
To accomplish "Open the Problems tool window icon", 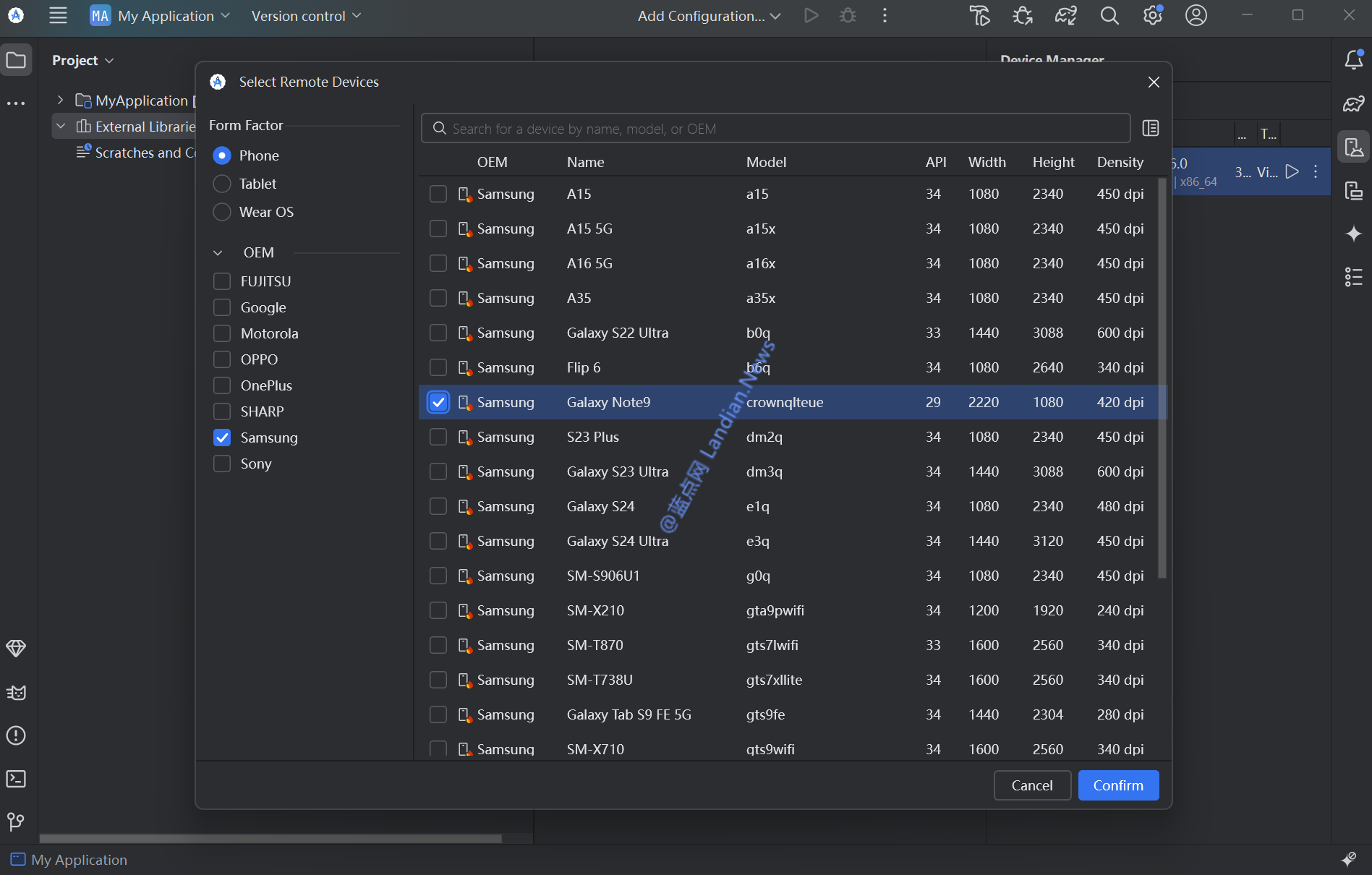I will (16, 735).
